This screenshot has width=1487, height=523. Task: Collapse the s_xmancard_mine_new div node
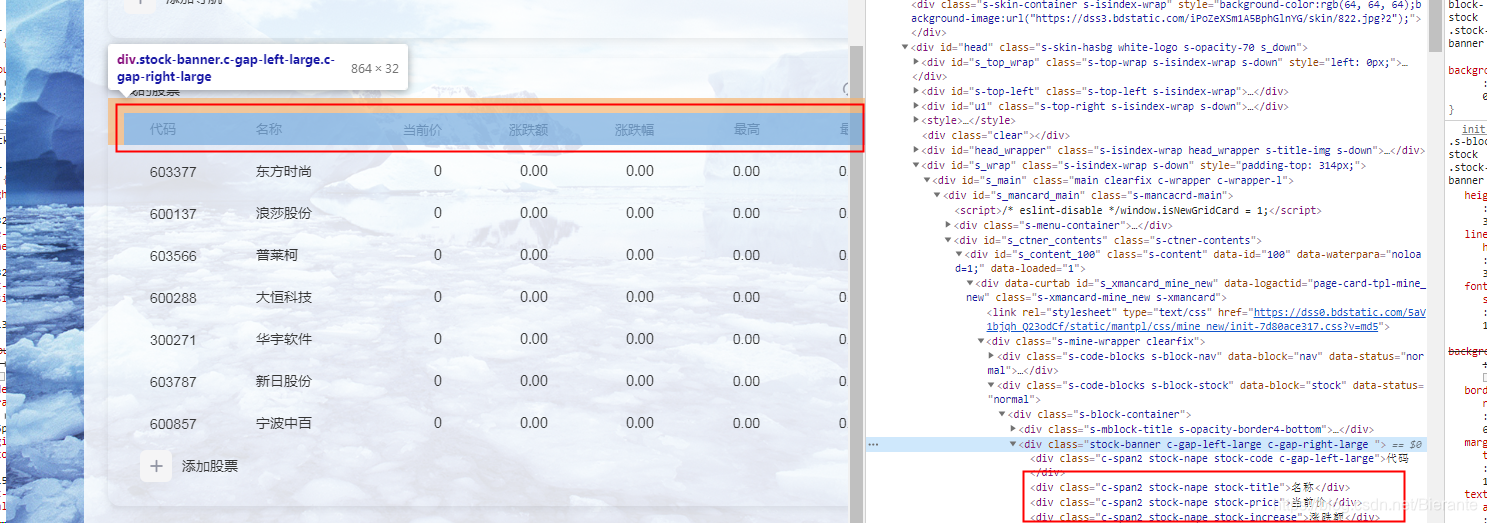click(x=970, y=283)
